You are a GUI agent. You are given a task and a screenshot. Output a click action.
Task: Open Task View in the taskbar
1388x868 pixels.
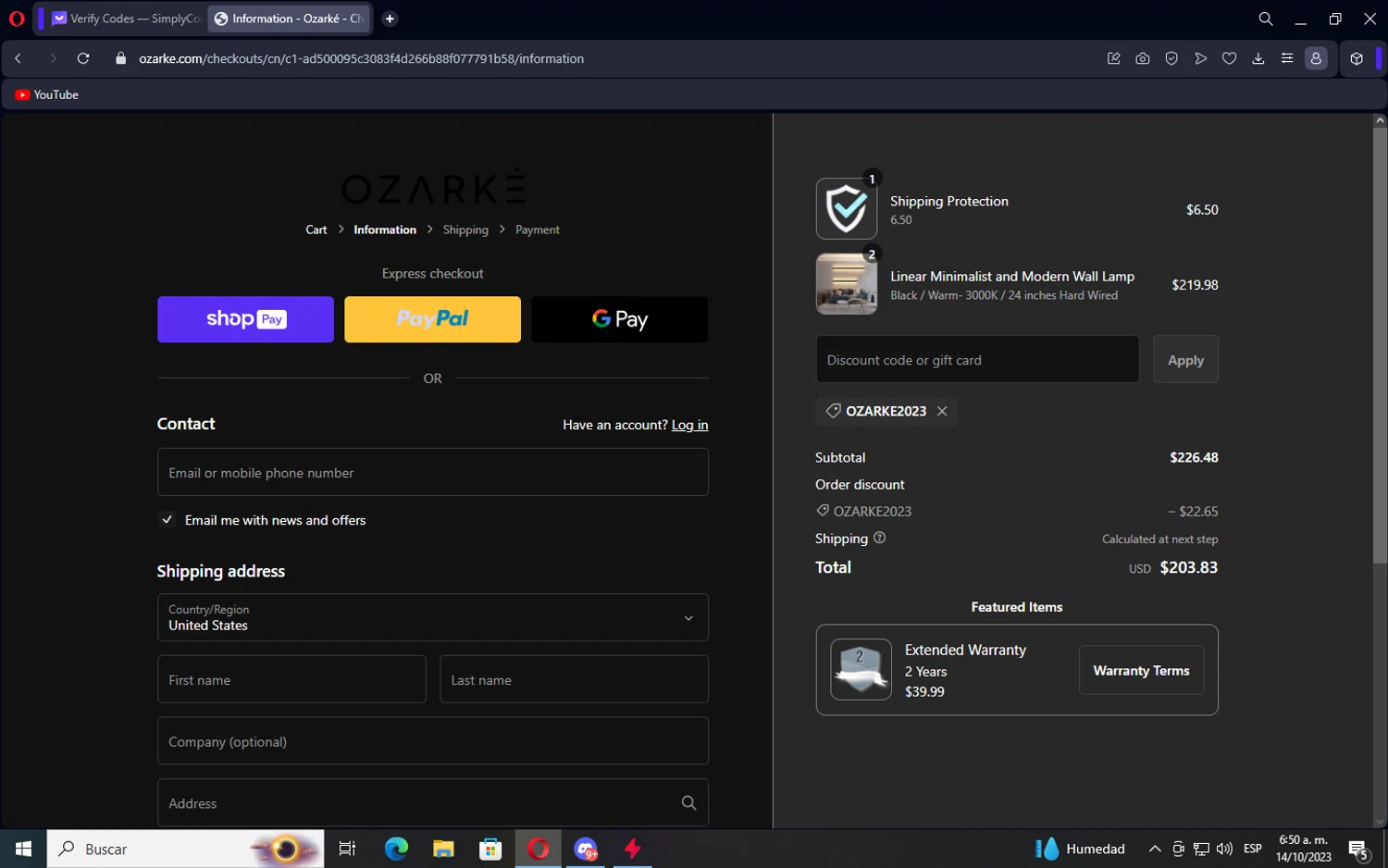(x=348, y=849)
